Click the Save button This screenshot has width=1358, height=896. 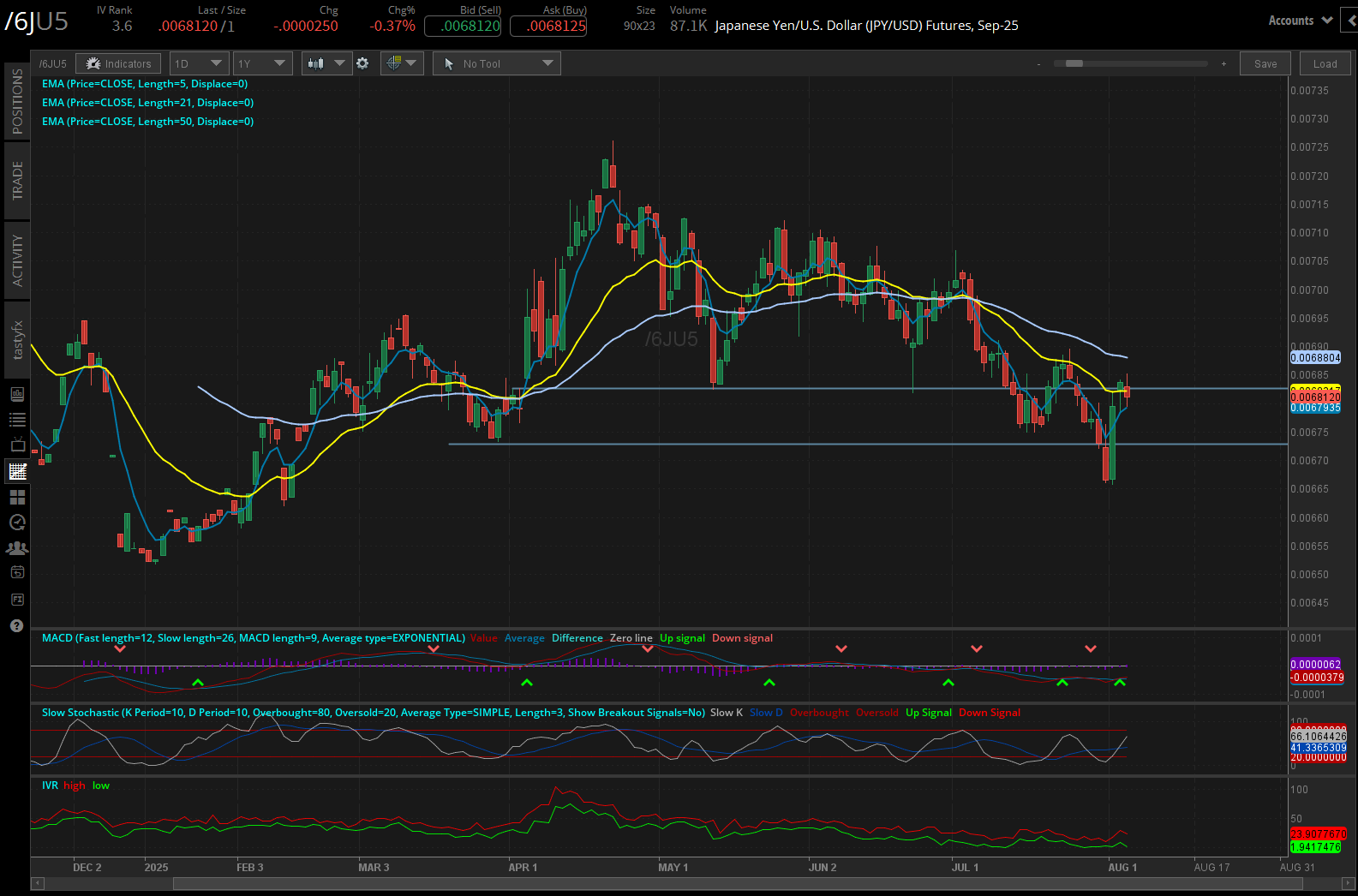click(1265, 63)
